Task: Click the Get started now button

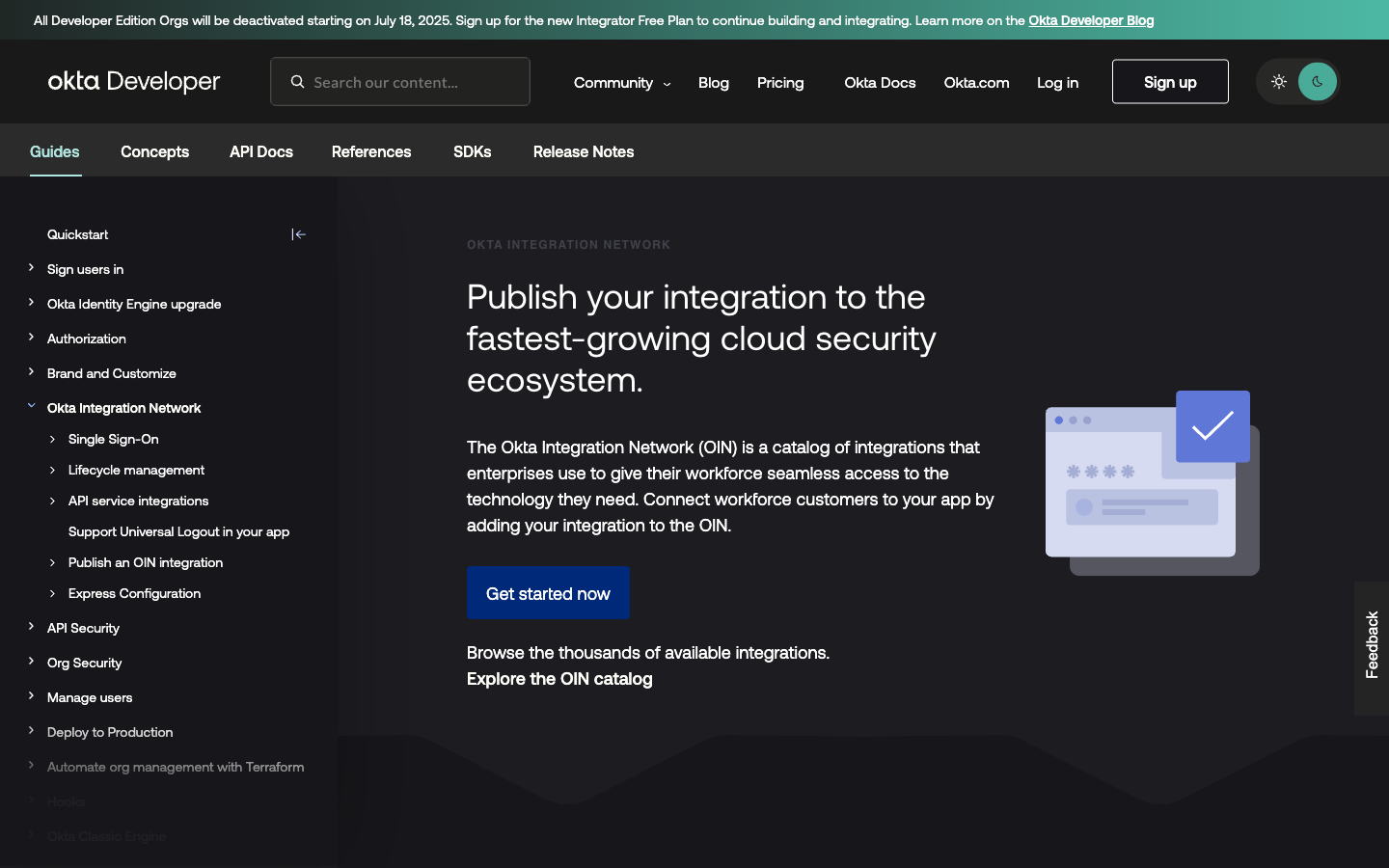Action: click(x=548, y=593)
